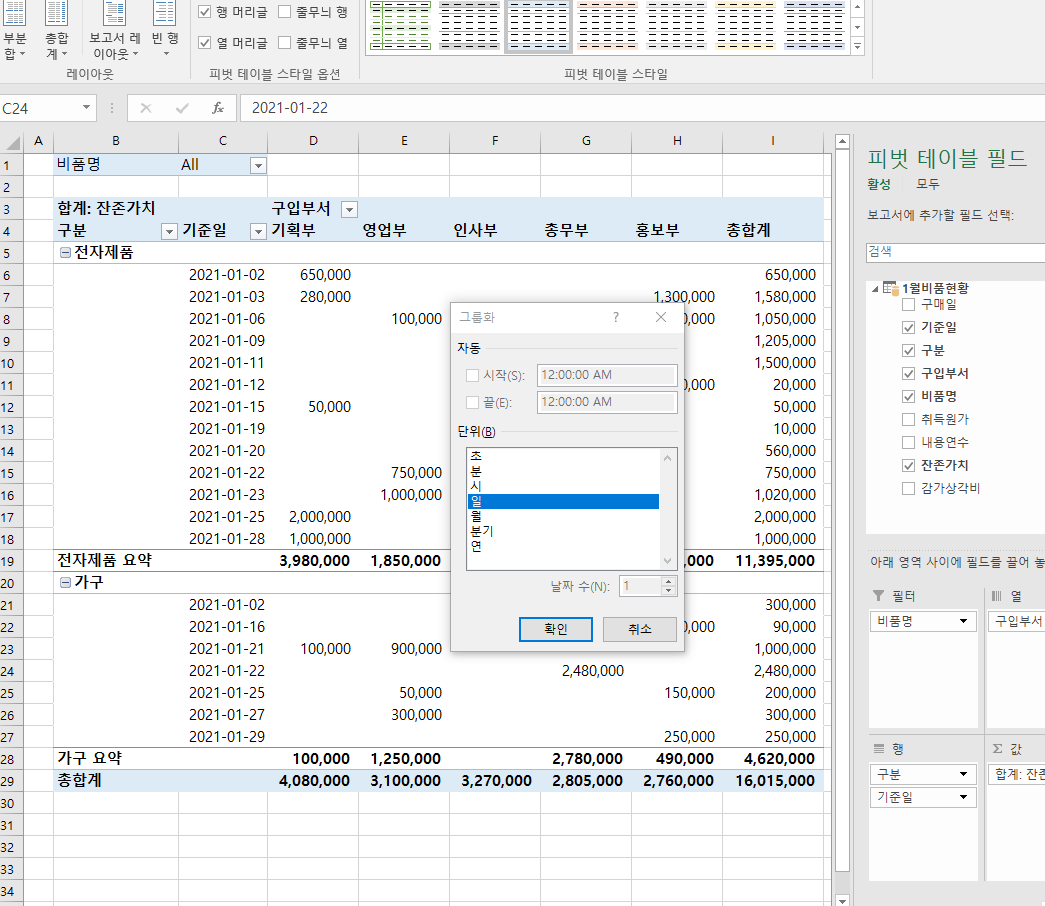1045x906 pixels.
Task: Click the help question mark in 그룹화 dialog
Action: point(615,317)
